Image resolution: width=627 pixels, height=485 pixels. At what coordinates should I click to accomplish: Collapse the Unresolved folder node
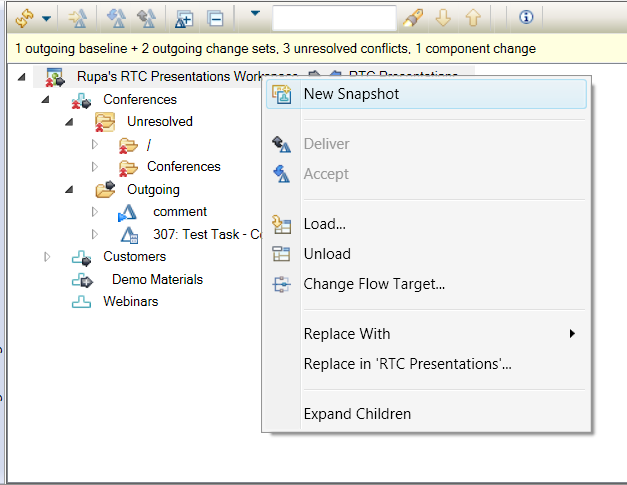click(x=69, y=121)
